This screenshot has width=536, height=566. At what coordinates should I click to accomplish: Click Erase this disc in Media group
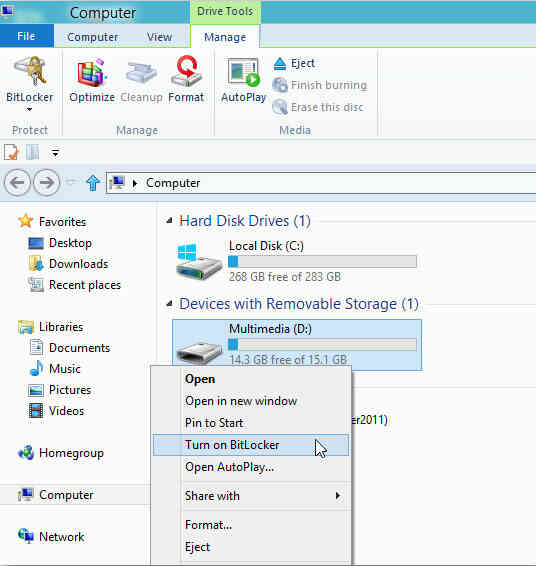tap(318, 107)
